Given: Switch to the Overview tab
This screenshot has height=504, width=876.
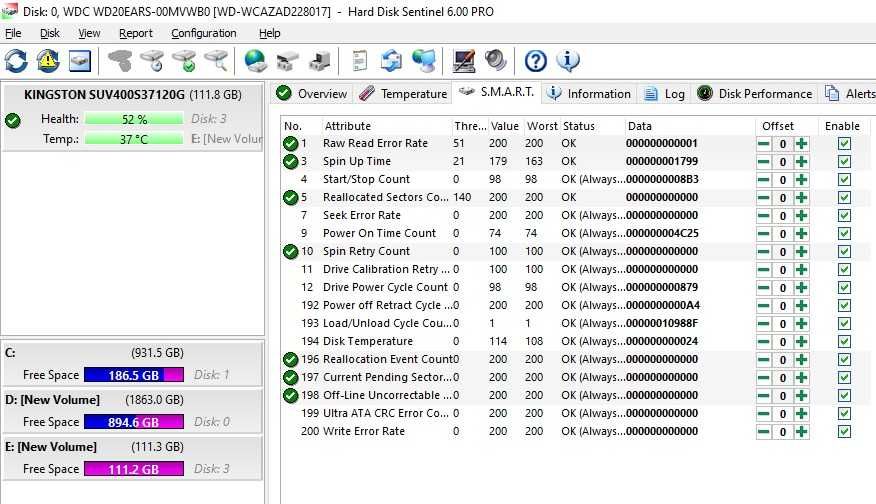Looking at the screenshot, I should [x=312, y=93].
